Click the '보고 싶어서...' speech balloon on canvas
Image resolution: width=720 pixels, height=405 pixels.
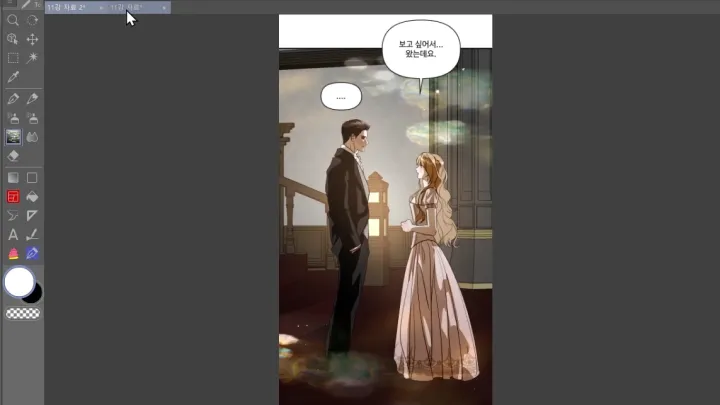point(421,49)
